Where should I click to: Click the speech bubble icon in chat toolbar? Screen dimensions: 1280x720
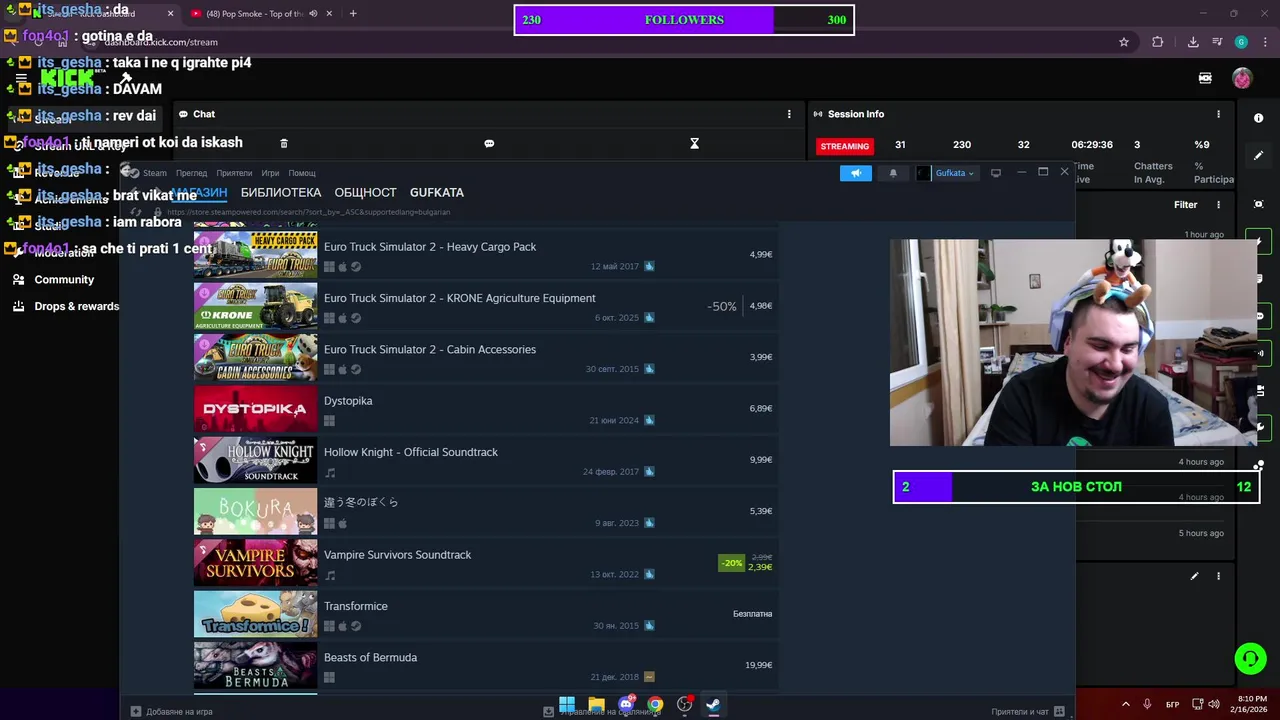coord(489,144)
